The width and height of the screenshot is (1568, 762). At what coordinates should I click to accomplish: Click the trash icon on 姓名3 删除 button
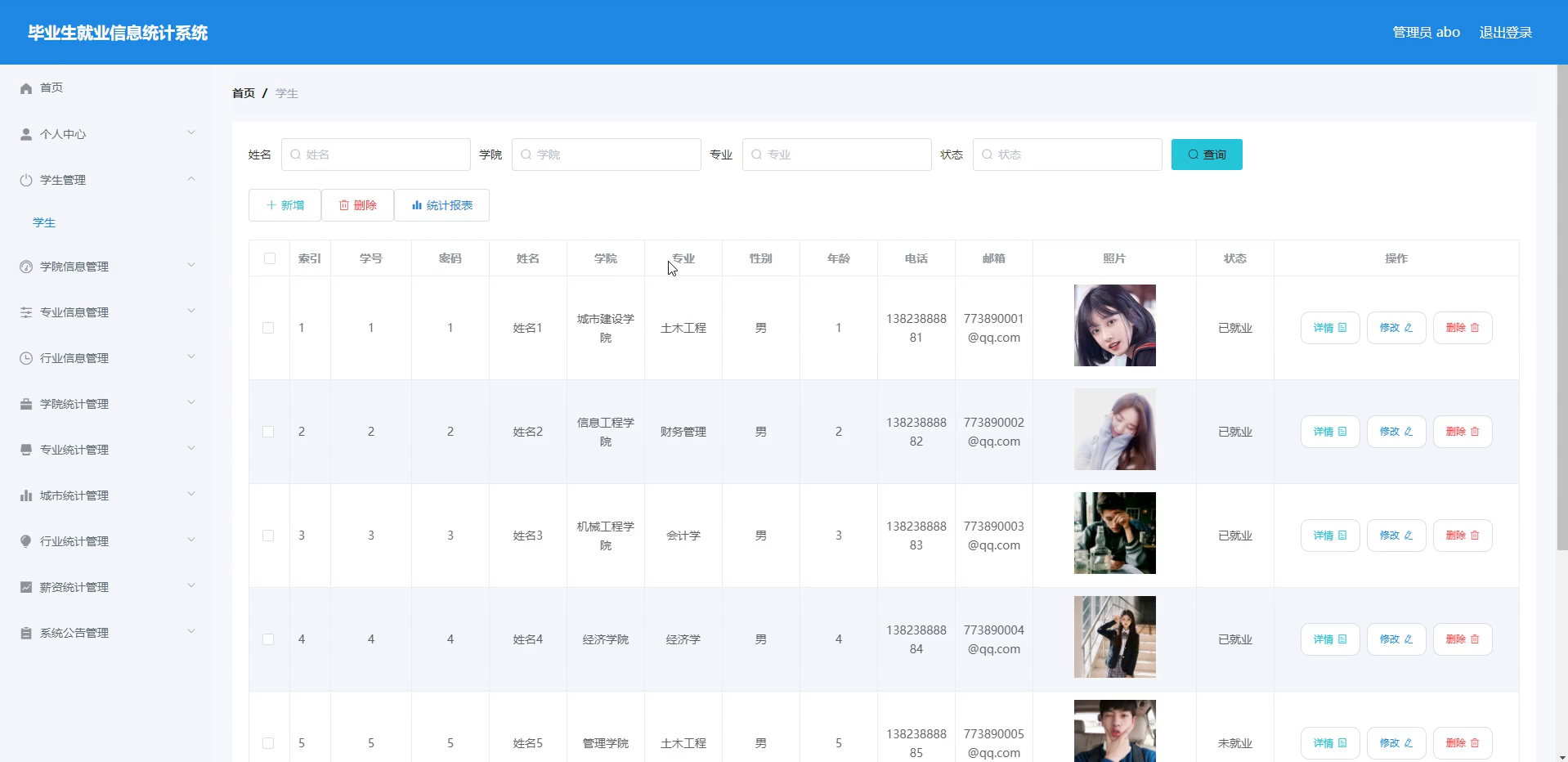coord(1475,536)
